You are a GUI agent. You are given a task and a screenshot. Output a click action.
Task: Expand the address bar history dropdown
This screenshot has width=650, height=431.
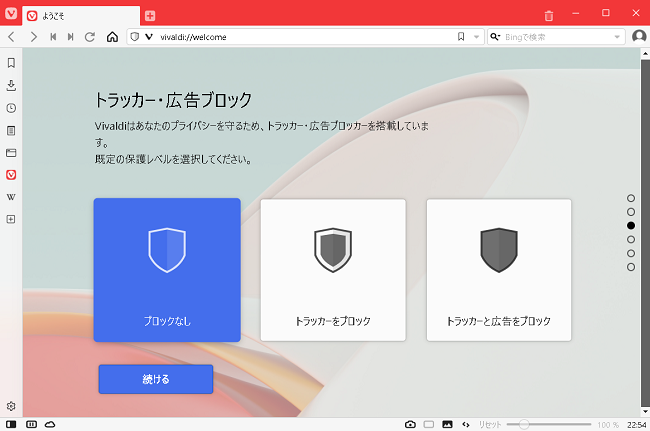point(476,37)
